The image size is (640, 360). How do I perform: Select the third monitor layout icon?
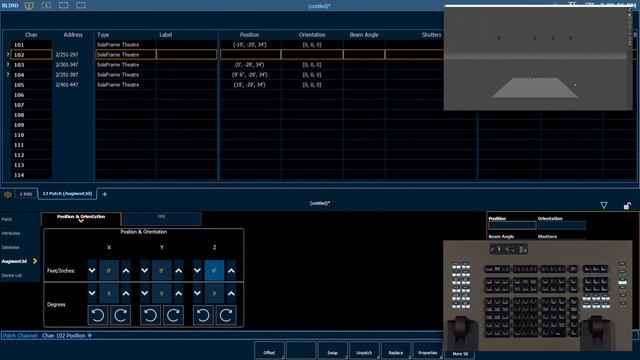[64, 6]
